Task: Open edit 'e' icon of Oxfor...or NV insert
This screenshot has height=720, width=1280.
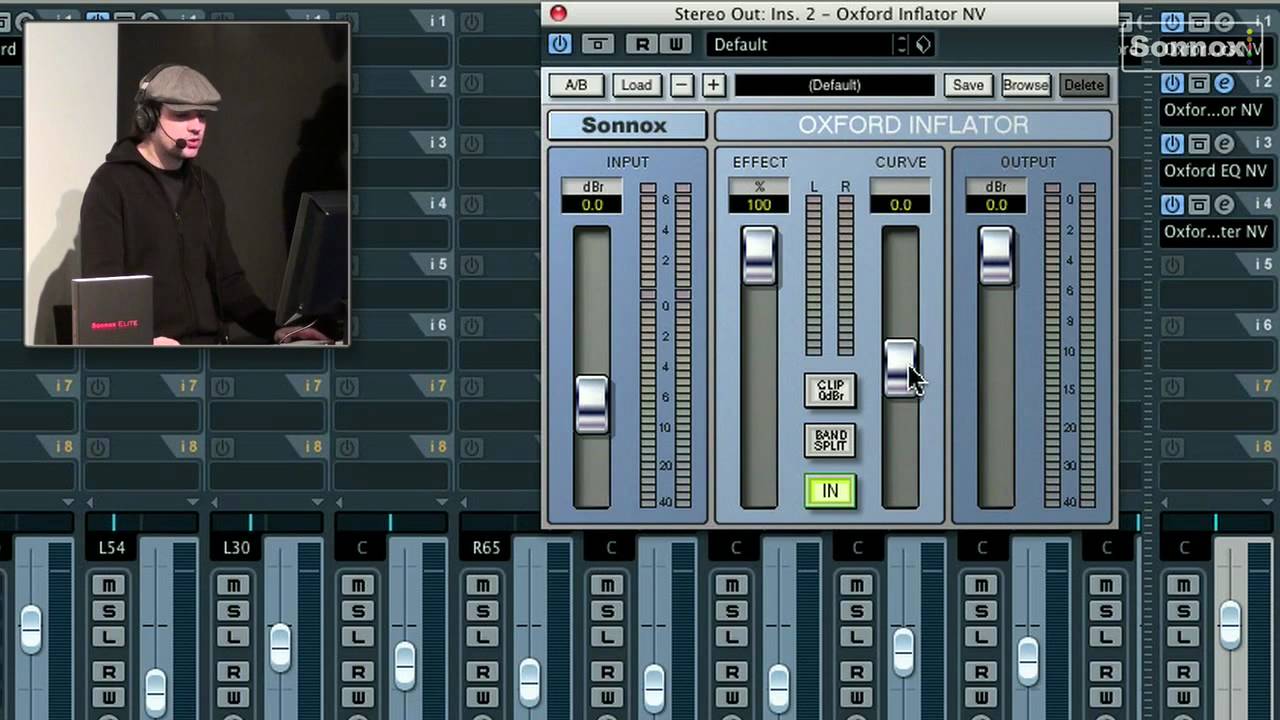Action: (x=1224, y=83)
